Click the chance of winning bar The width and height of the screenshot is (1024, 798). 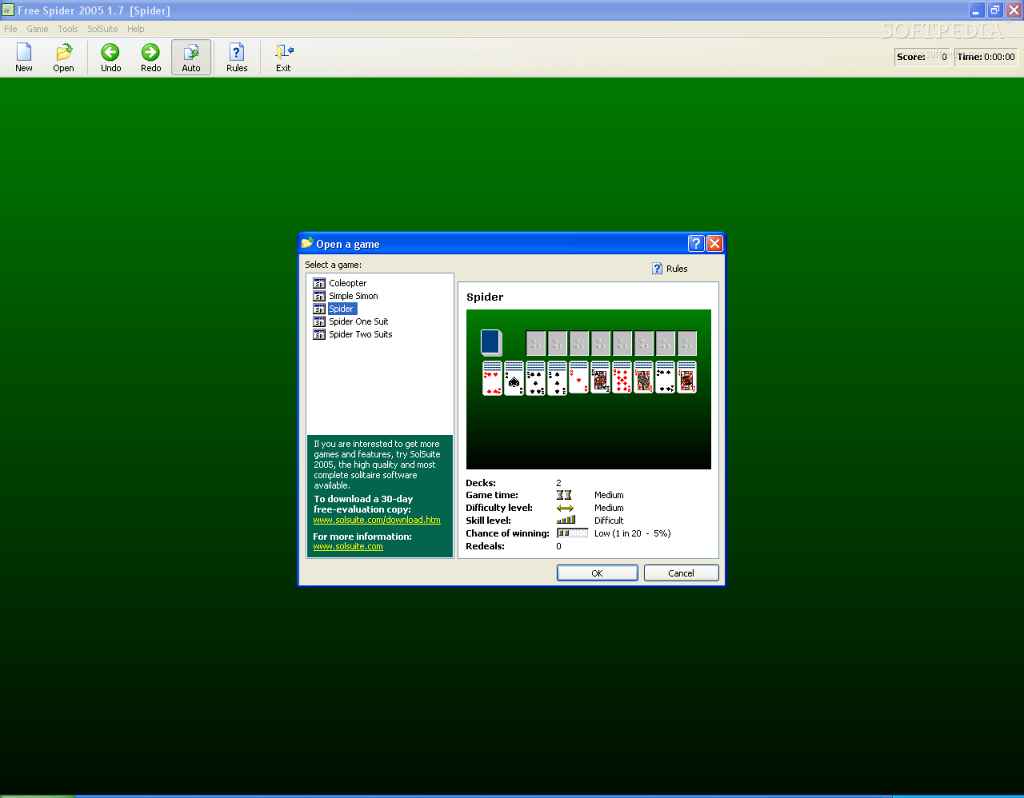[572, 534]
